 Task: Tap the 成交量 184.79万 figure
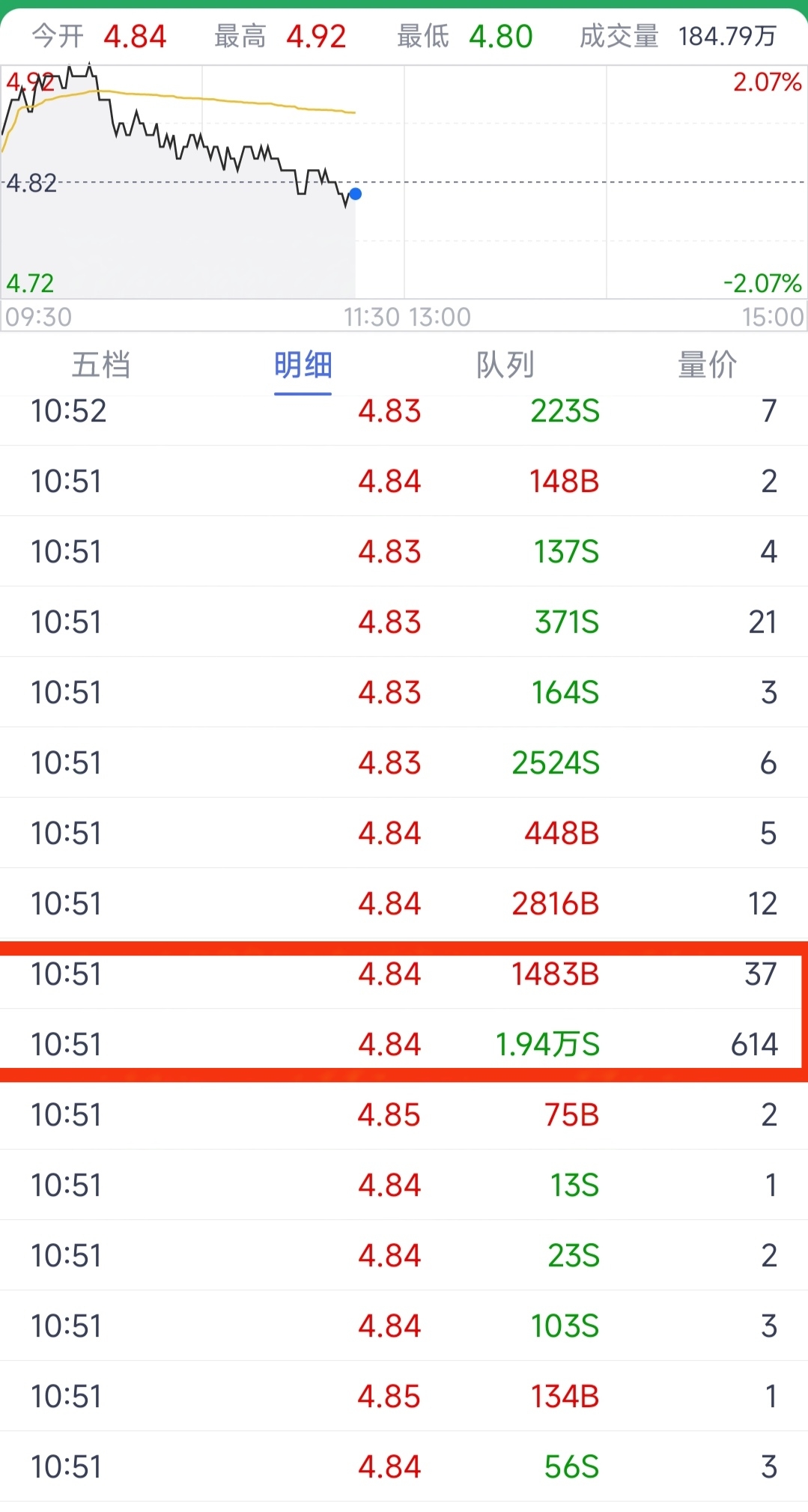click(727, 36)
